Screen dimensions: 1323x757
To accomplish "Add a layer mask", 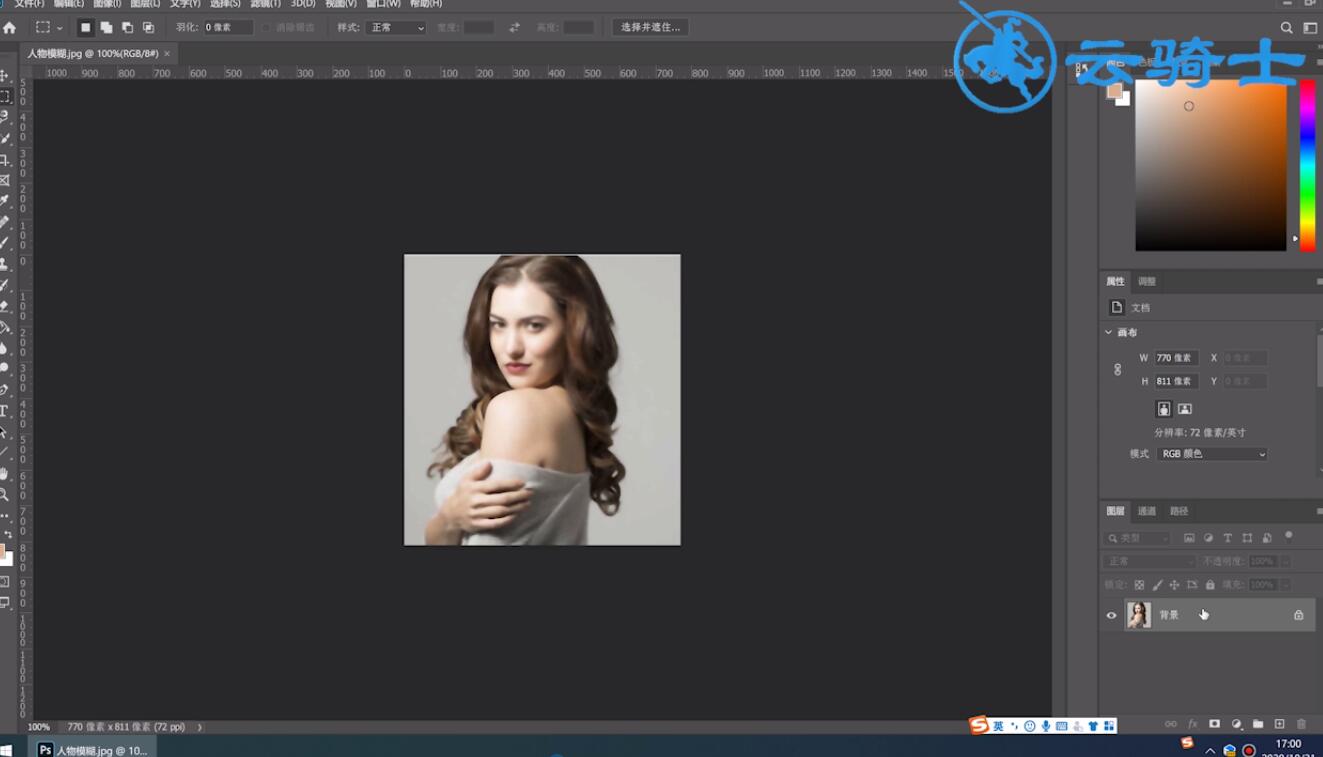I will coord(1214,724).
